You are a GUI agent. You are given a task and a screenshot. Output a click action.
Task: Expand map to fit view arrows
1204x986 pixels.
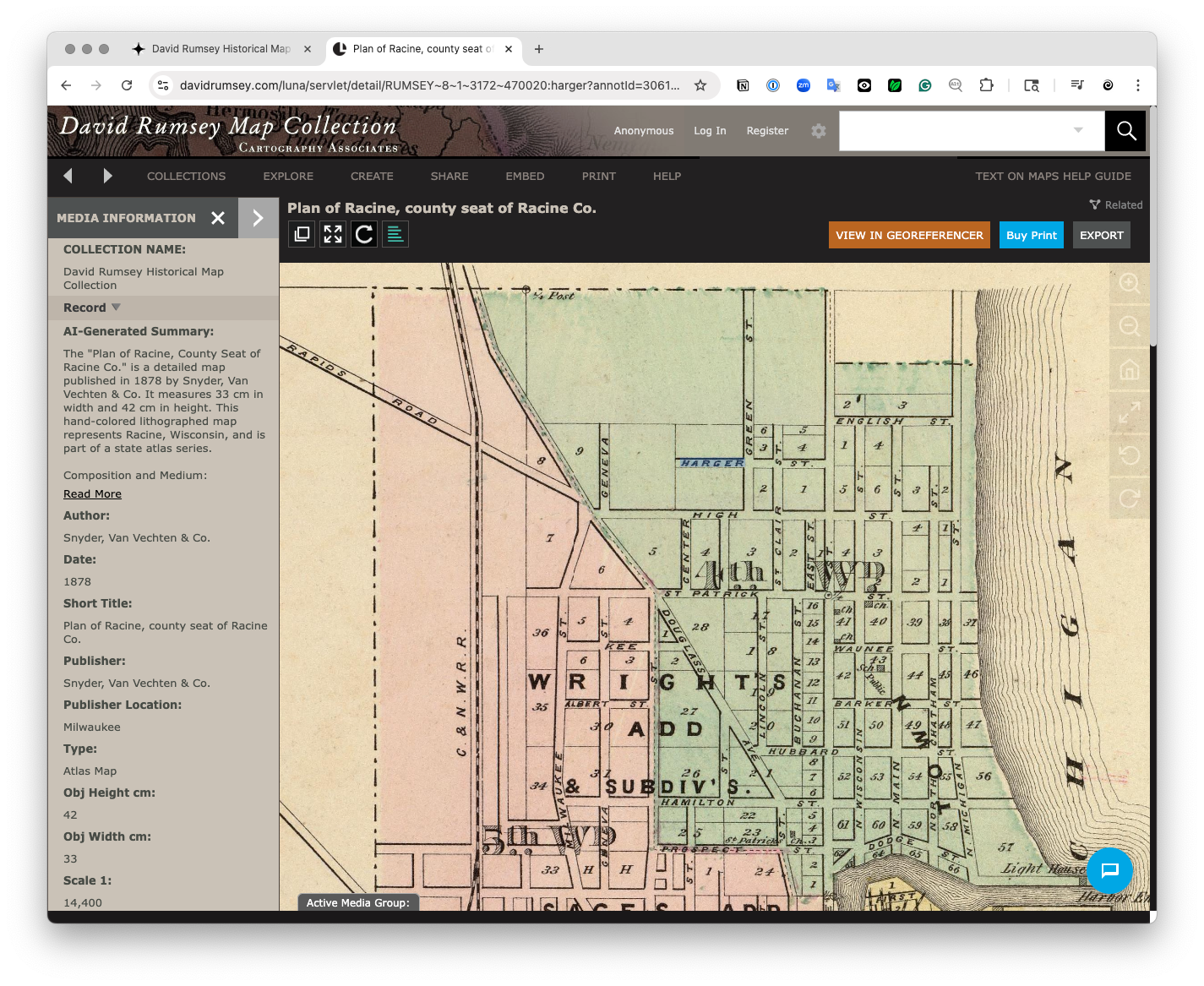click(1130, 412)
